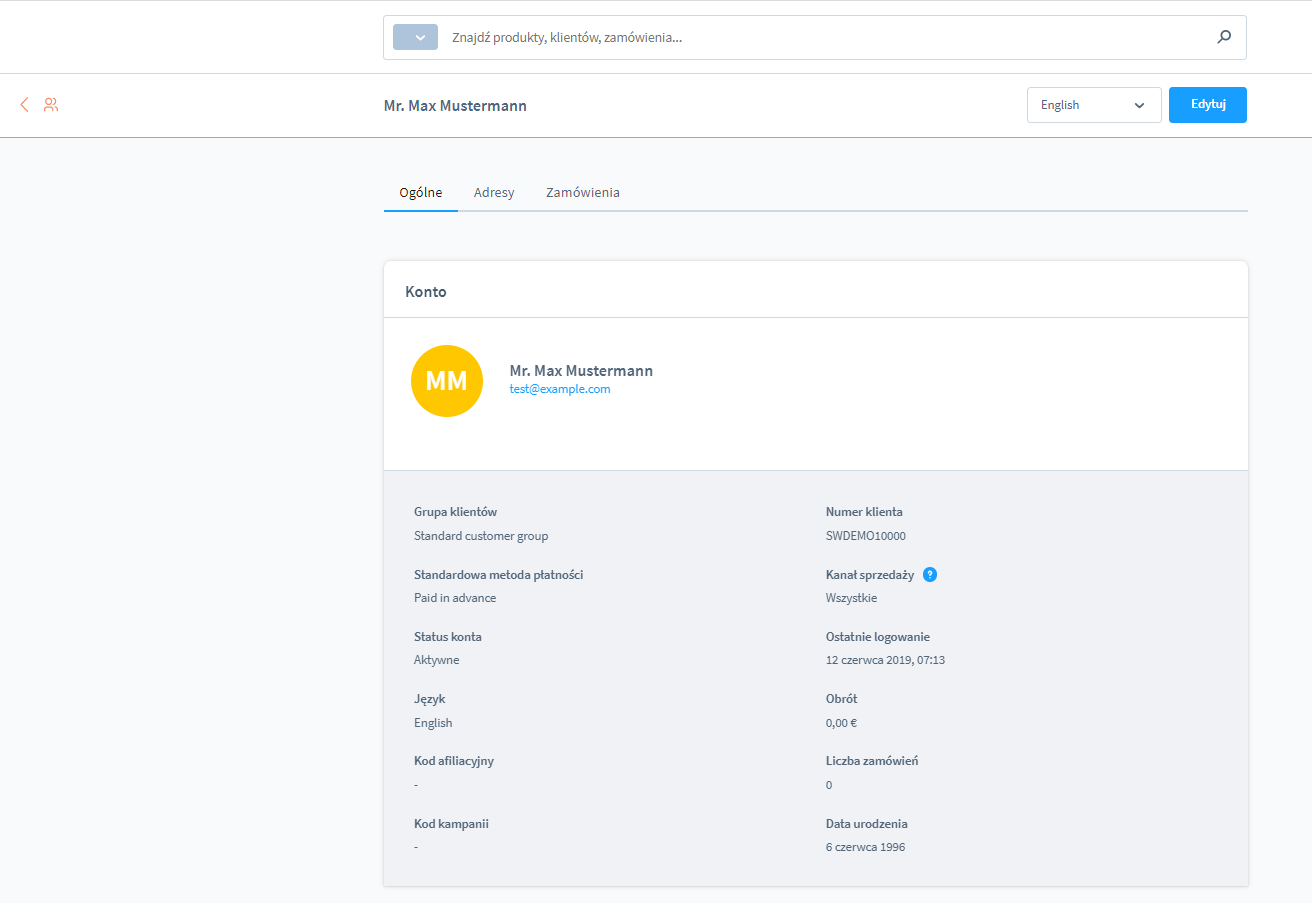Viewport: 1312px width, 903px height.
Task: Click the Obrót value 0,00 €
Action: [x=840, y=722]
